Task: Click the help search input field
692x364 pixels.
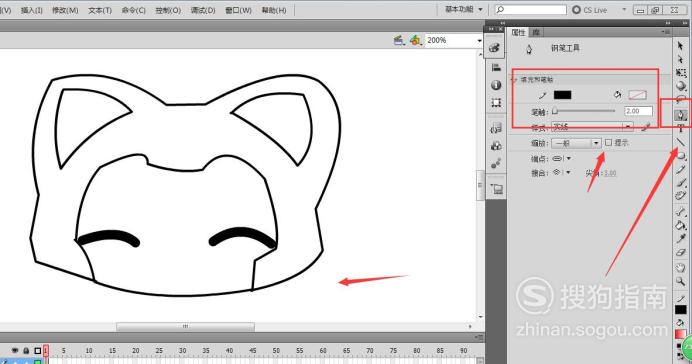Action: 530,9
